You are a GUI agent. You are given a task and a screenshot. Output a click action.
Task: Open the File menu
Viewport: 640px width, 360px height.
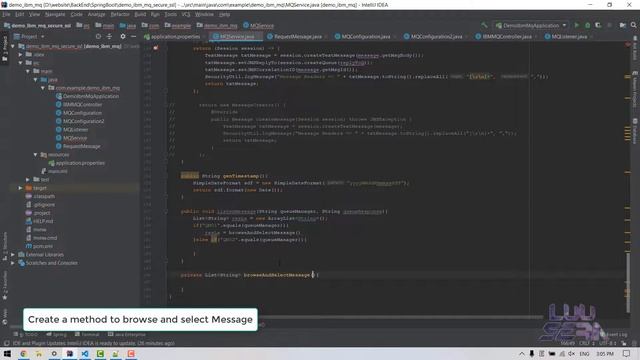coord(6,14)
